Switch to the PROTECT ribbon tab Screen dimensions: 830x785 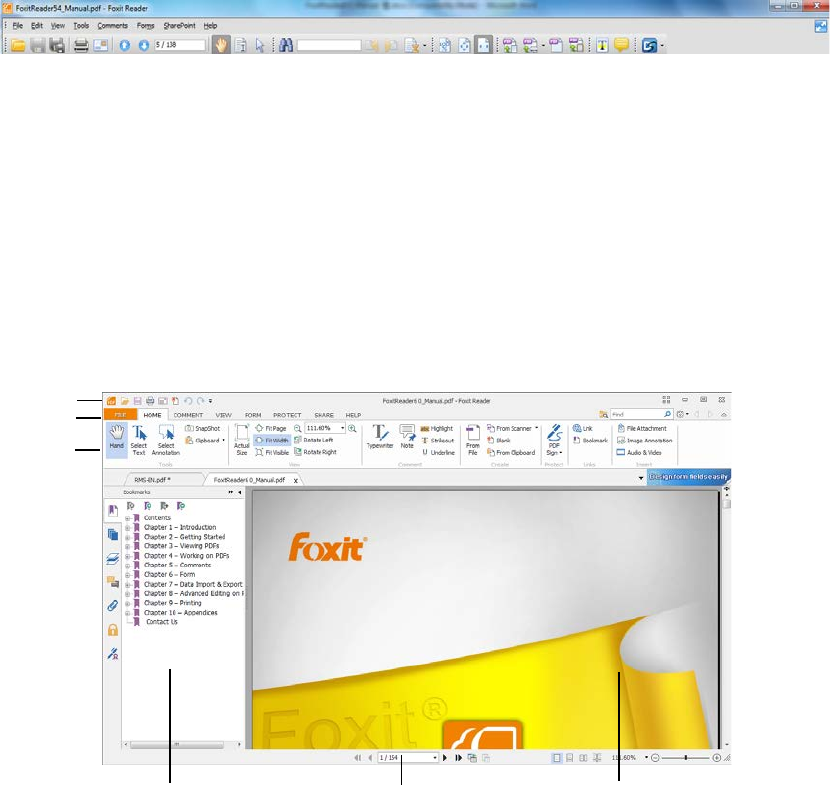point(287,415)
